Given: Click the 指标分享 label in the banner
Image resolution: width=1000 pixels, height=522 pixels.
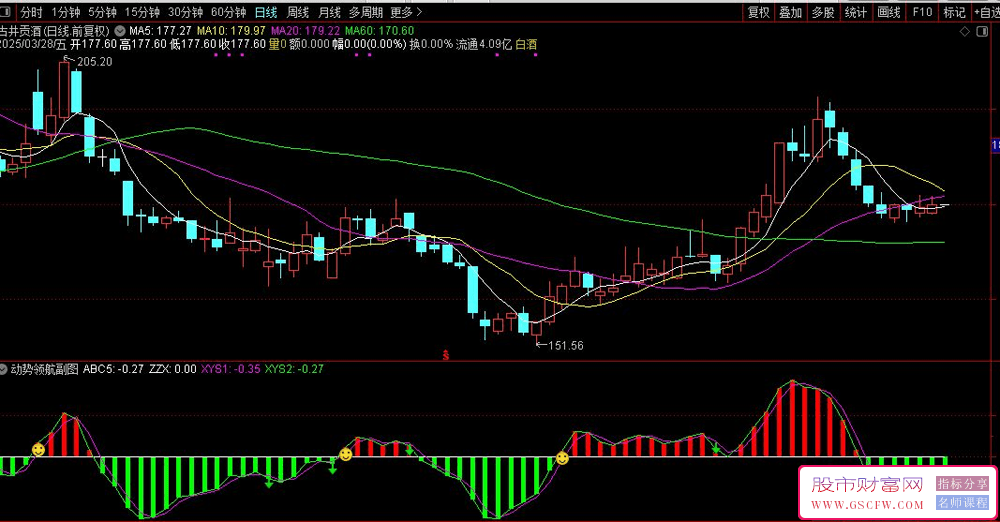Looking at the screenshot, I should (962, 484).
